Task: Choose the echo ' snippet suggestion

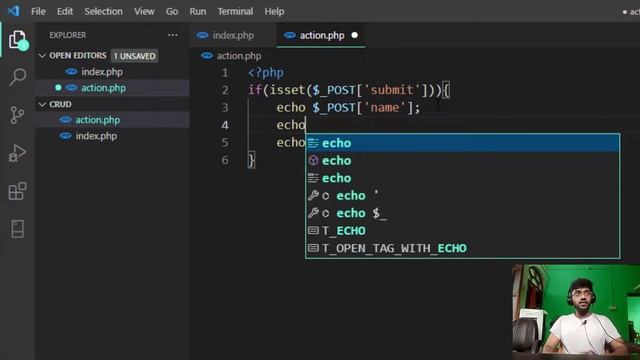Action: (462, 196)
